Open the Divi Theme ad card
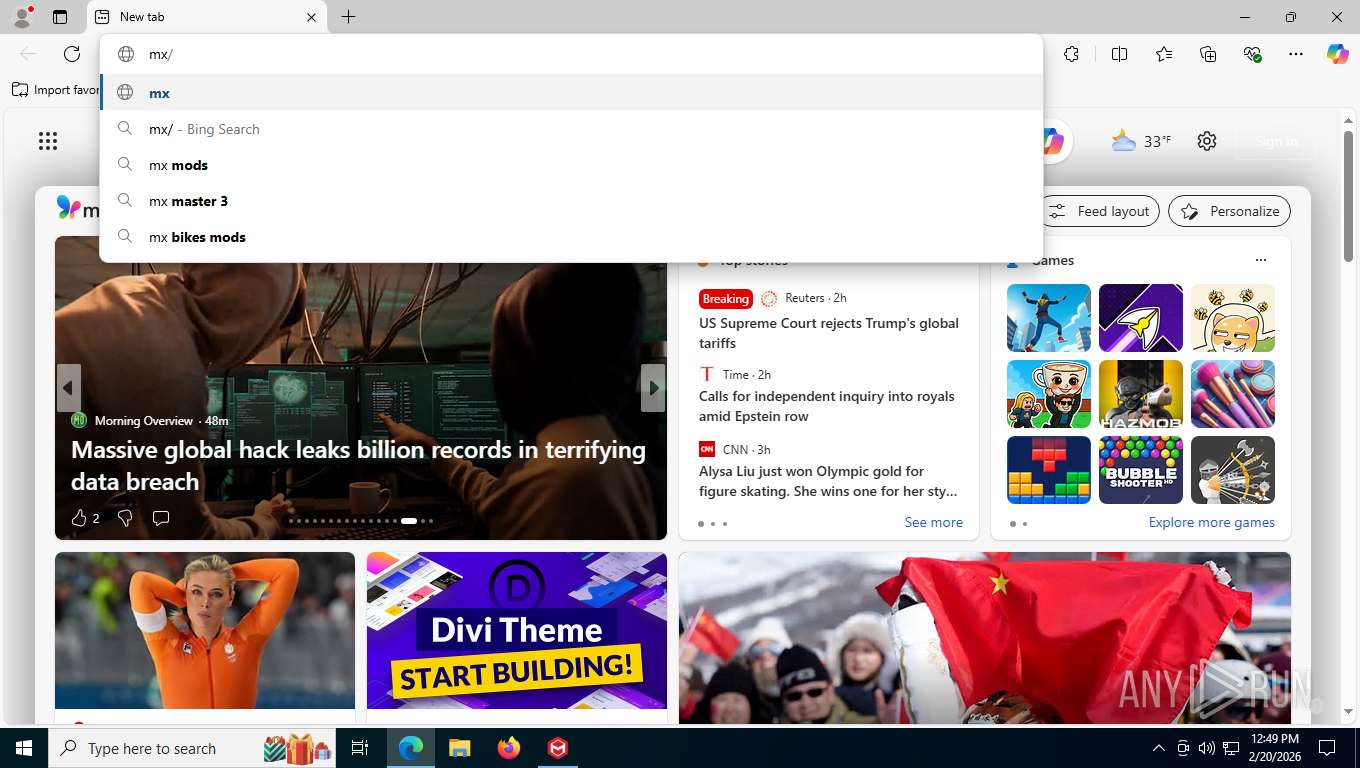The height and width of the screenshot is (768, 1360). (517, 637)
